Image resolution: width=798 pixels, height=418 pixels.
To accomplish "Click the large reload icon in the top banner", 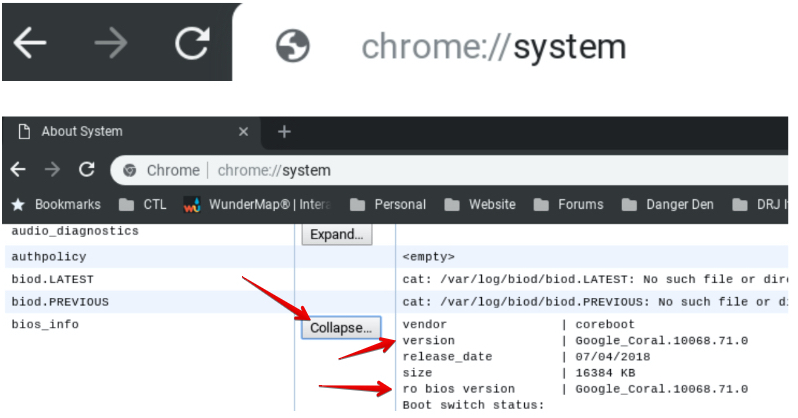I will point(192,43).
